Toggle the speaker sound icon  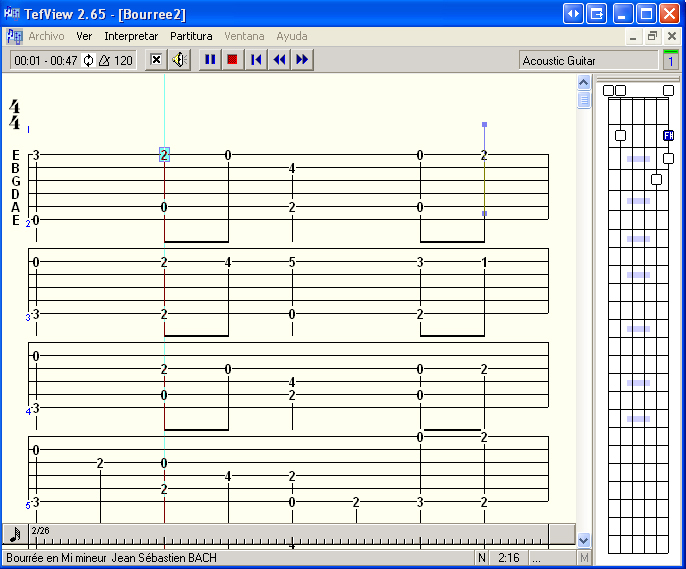click(x=179, y=60)
